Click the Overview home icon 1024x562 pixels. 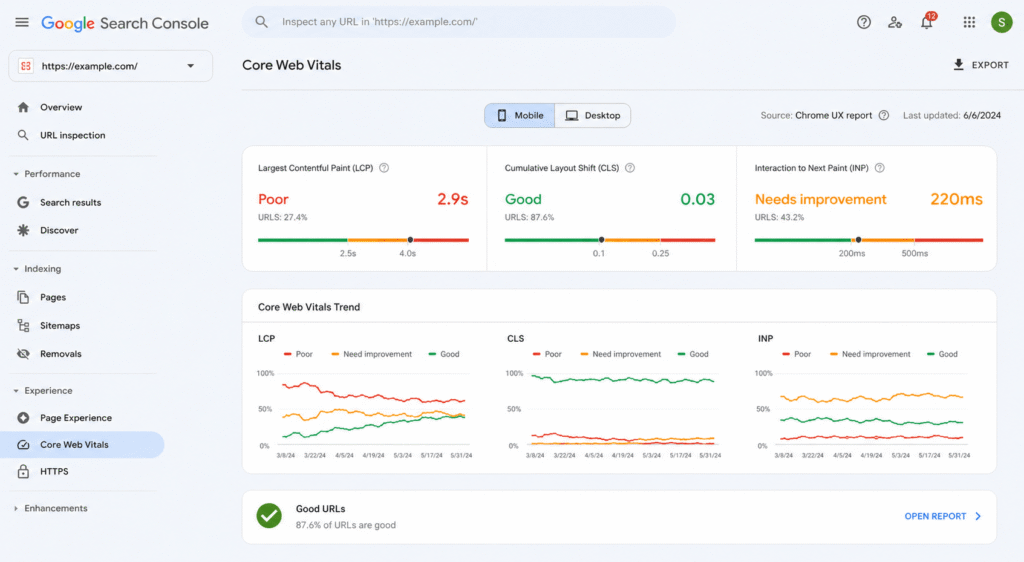(24, 107)
